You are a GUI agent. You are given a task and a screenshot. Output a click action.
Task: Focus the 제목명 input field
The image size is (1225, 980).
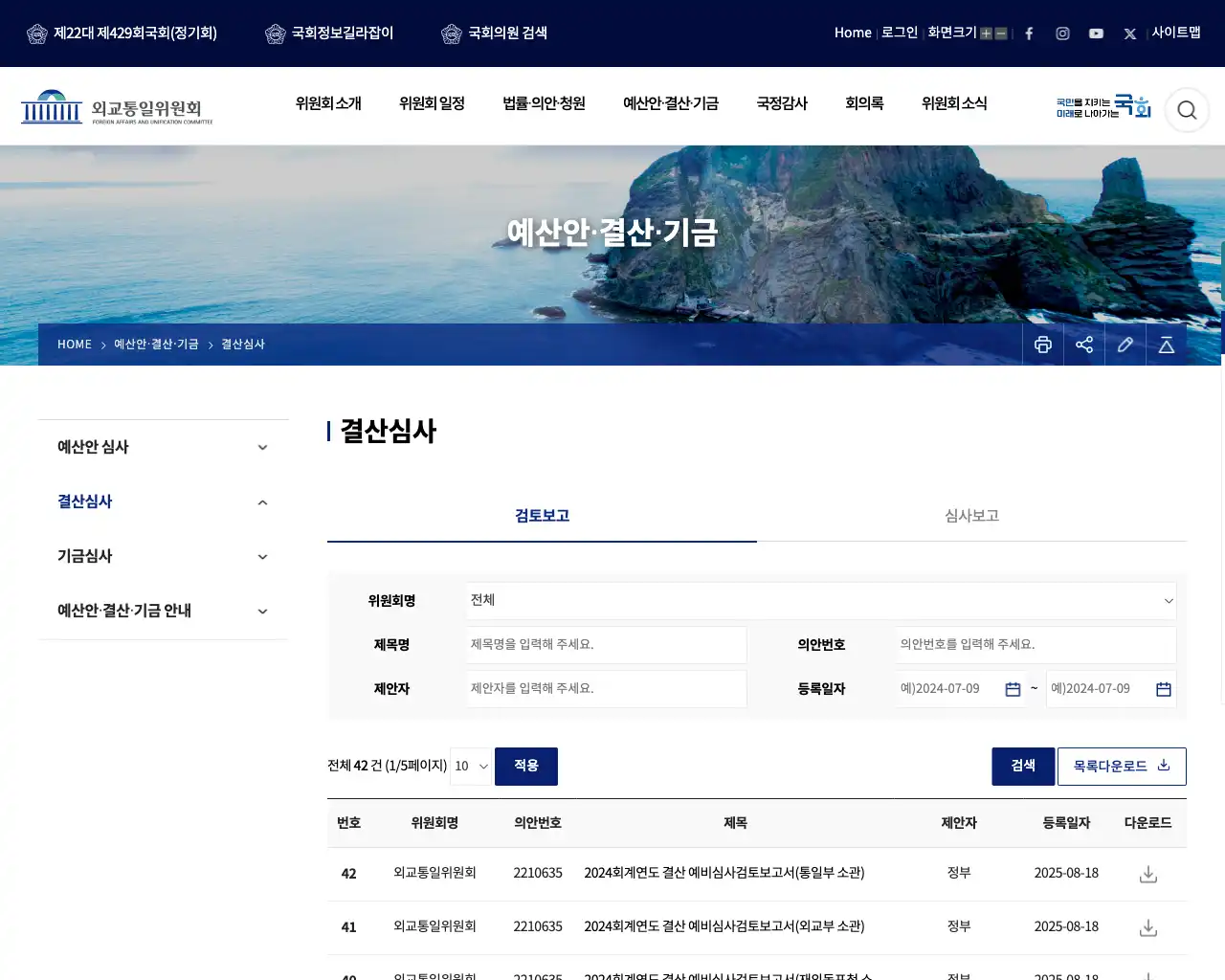[x=607, y=645]
